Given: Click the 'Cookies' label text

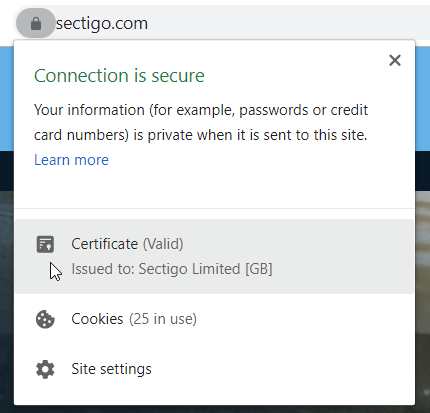Looking at the screenshot, I should tap(97, 319).
